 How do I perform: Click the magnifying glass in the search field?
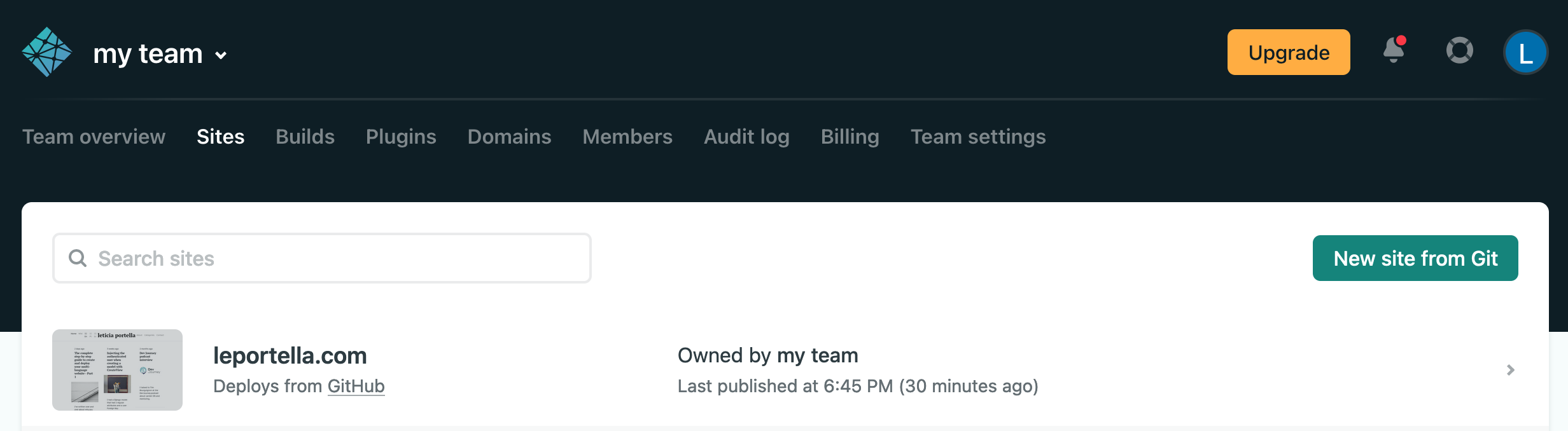[x=78, y=258]
